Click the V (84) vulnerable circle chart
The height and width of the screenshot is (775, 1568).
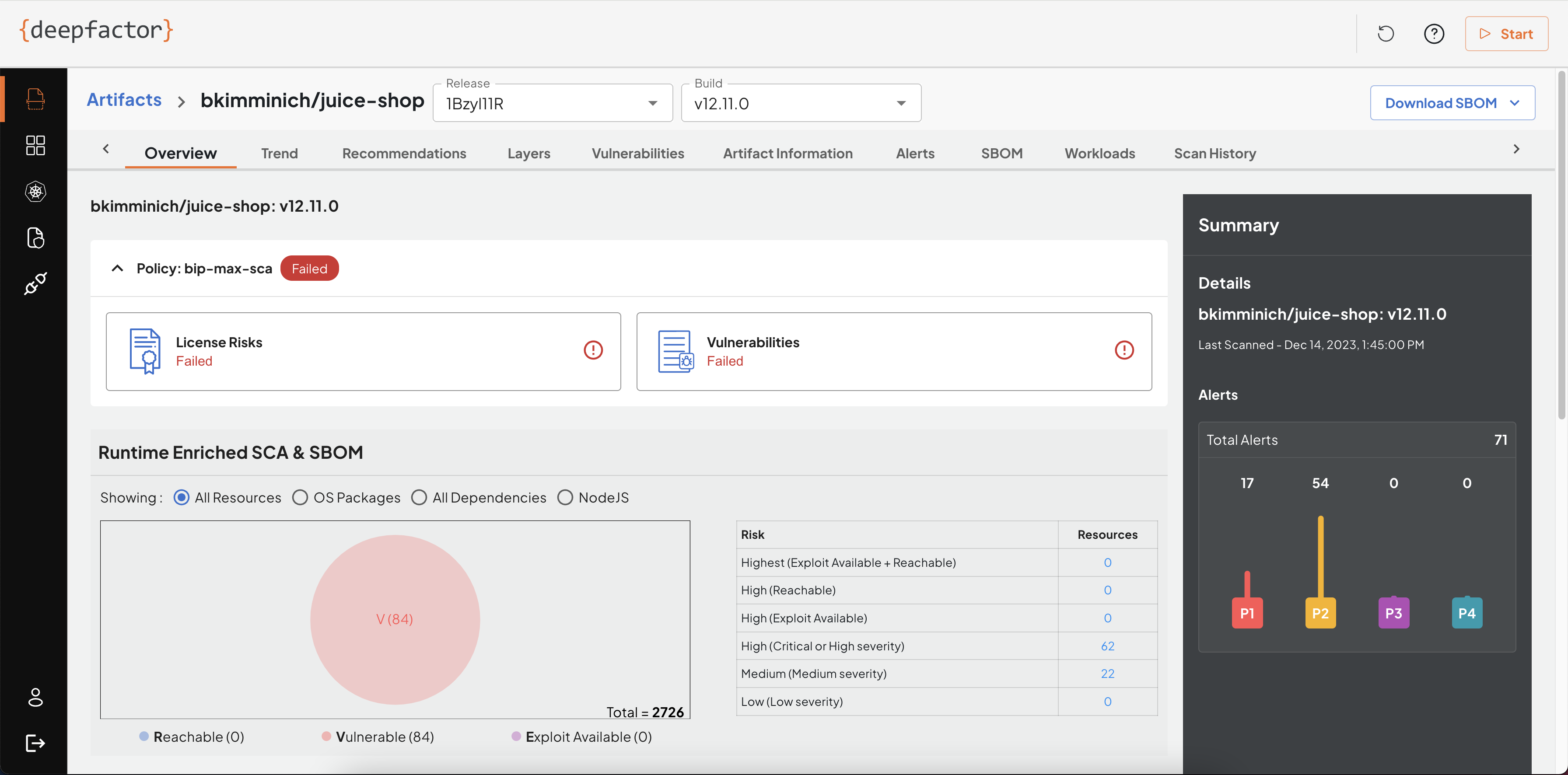[x=395, y=619]
